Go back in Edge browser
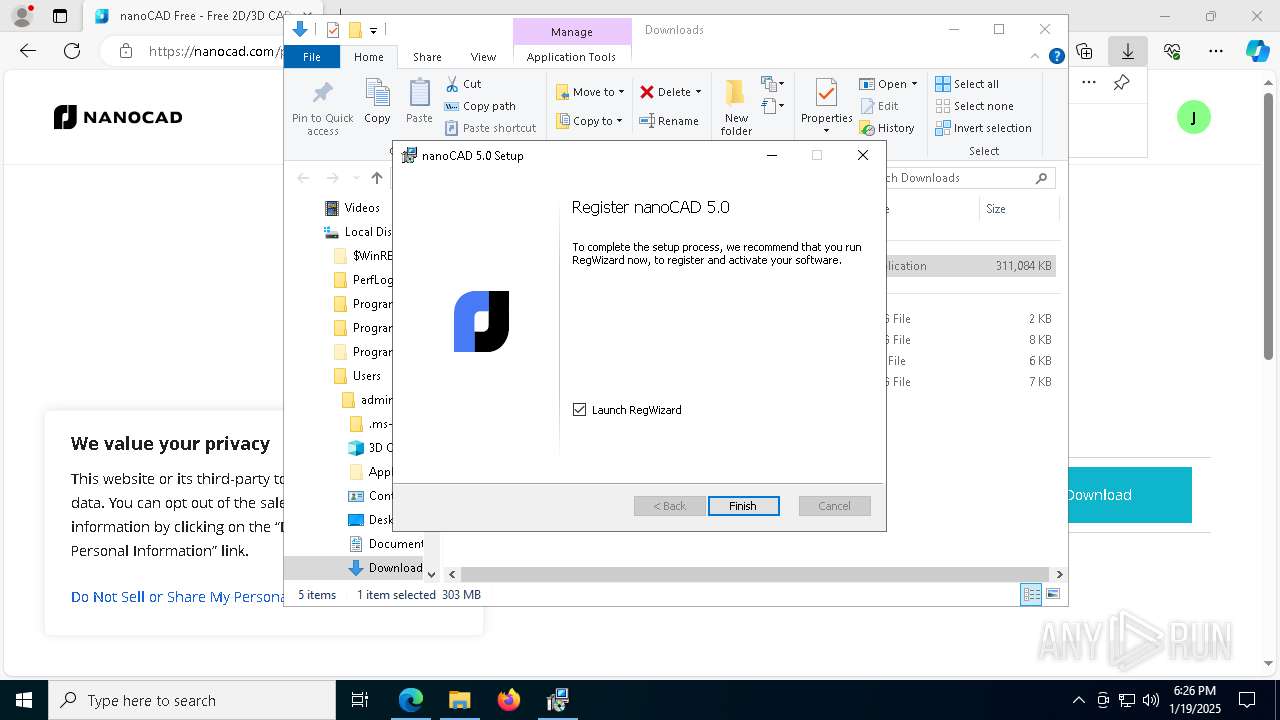The width and height of the screenshot is (1280, 720). pos(28,51)
